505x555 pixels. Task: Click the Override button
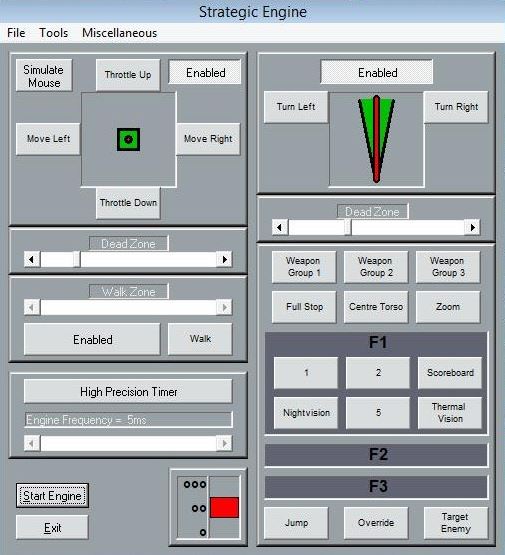376,523
